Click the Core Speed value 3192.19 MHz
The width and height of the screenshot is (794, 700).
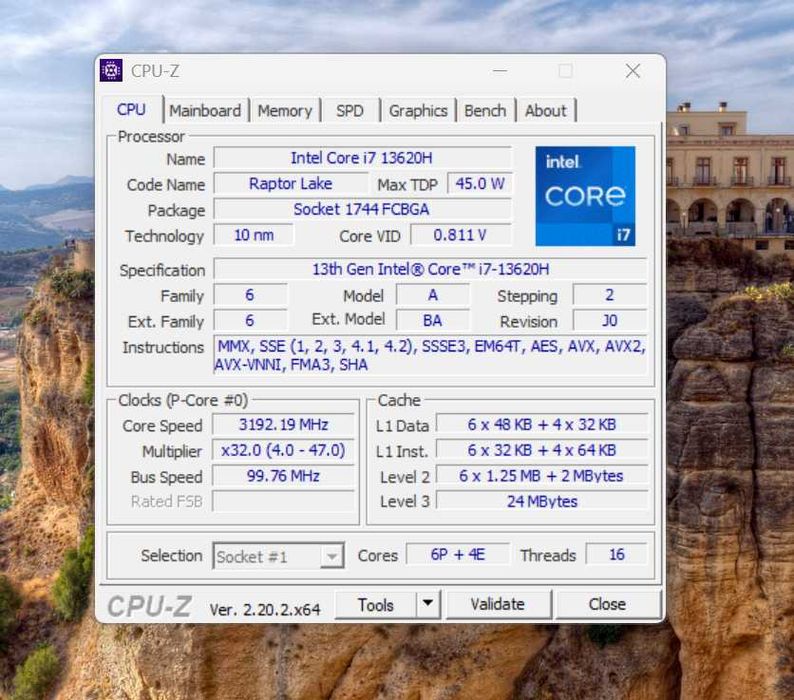coord(284,424)
